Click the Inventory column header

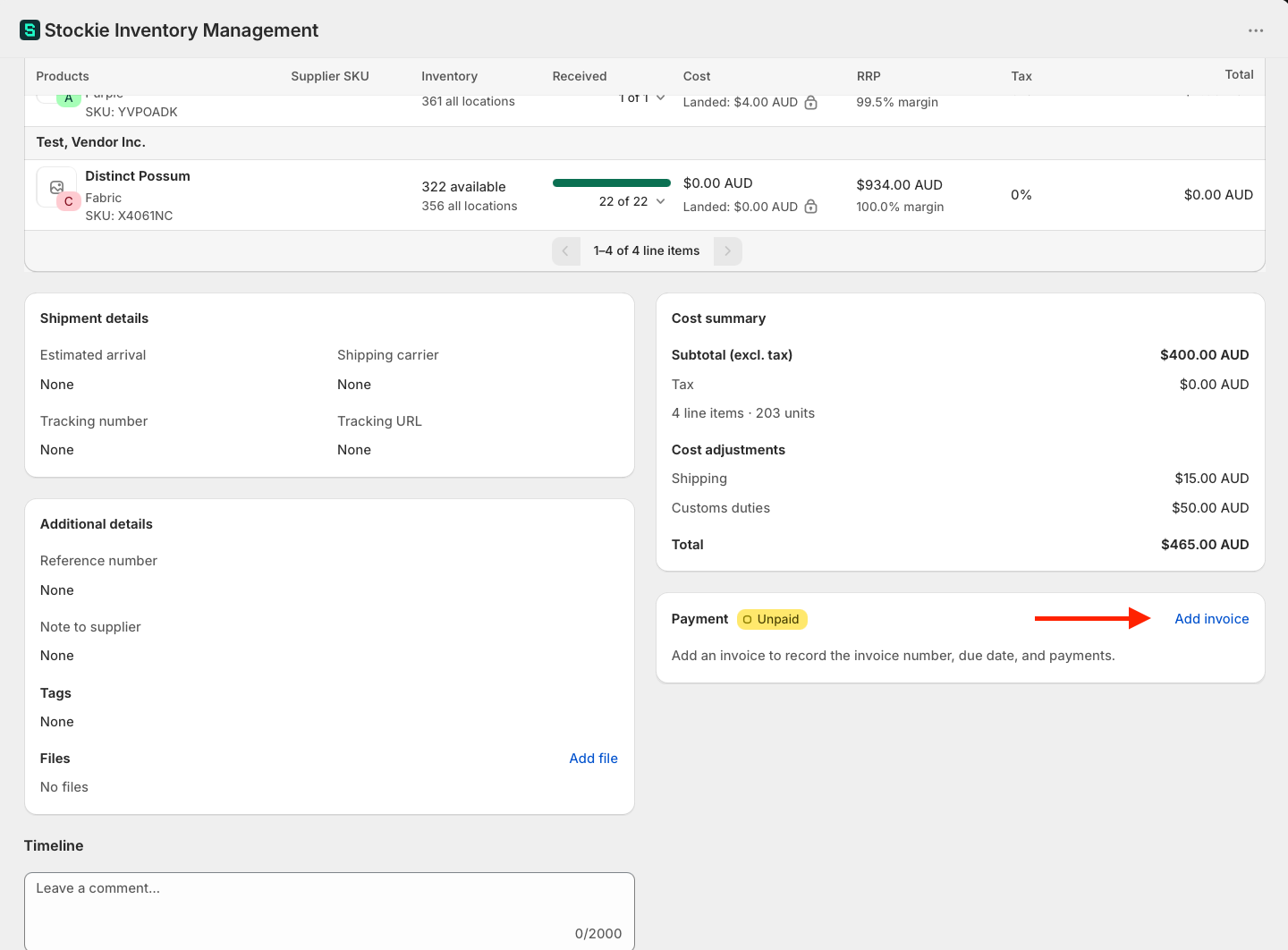(x=449, y=76)
